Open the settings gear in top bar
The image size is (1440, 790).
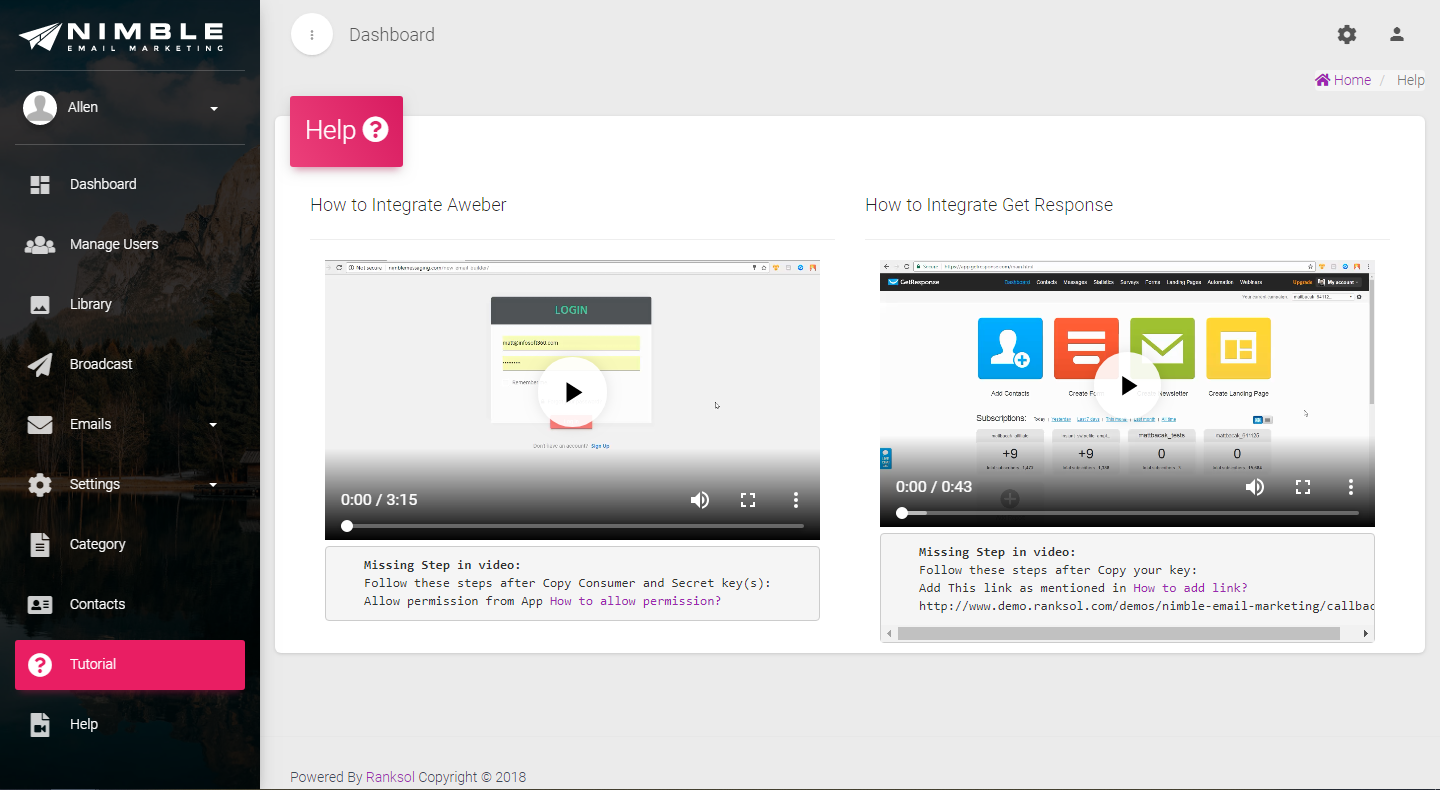pos(1347,34)
